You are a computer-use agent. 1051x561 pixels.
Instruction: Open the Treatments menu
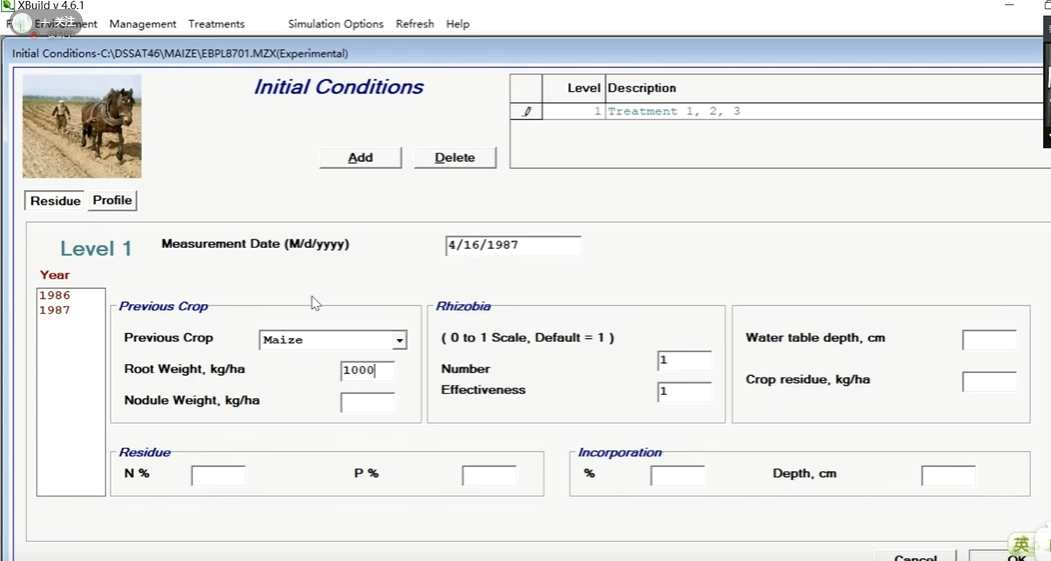217,24
